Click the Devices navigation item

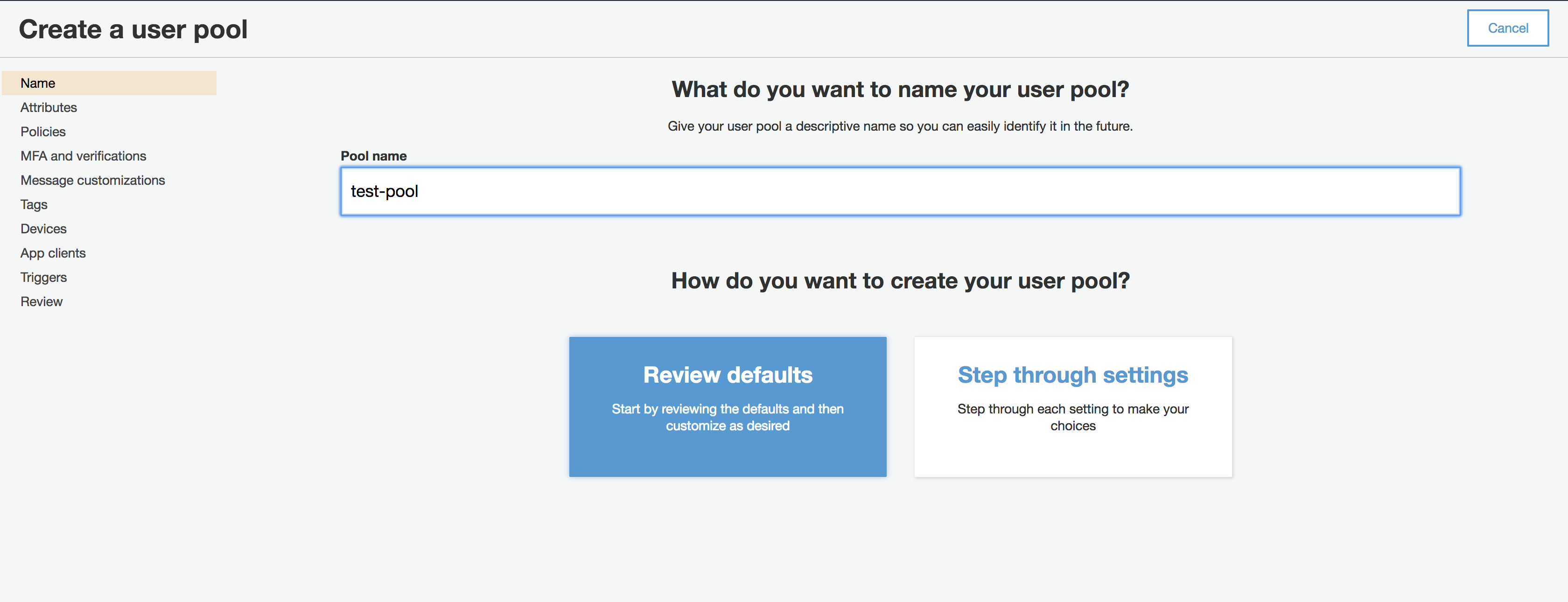(x=43, y=228)
